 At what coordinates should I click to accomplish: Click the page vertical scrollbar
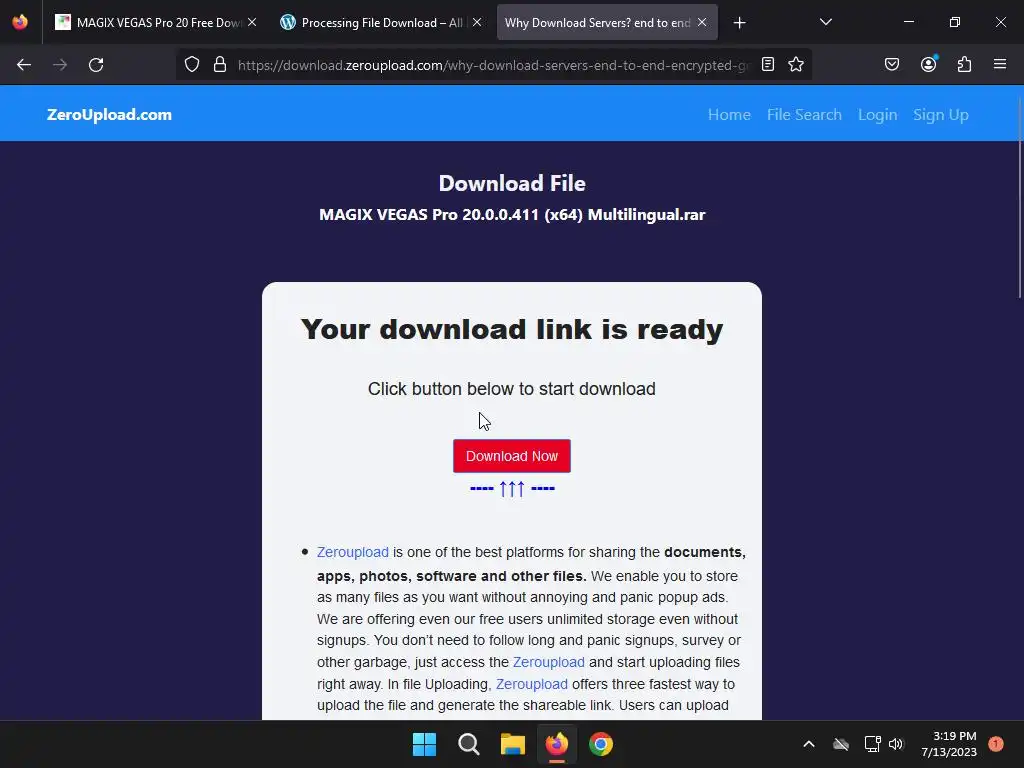coord(1019,196)
